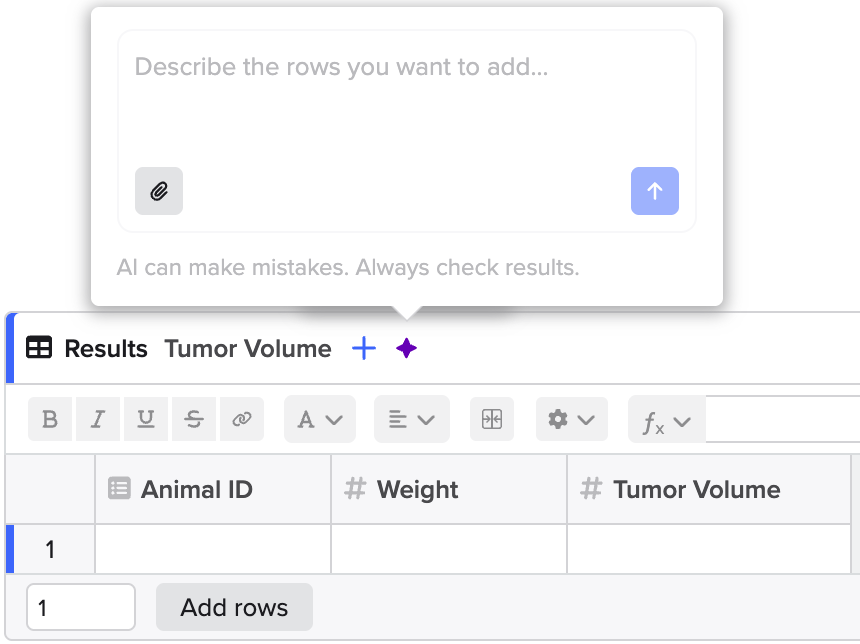The height and width of the screenshot is (644, 860).
Task: Insert a hyperlink with link icon
Action: [241, 420]
